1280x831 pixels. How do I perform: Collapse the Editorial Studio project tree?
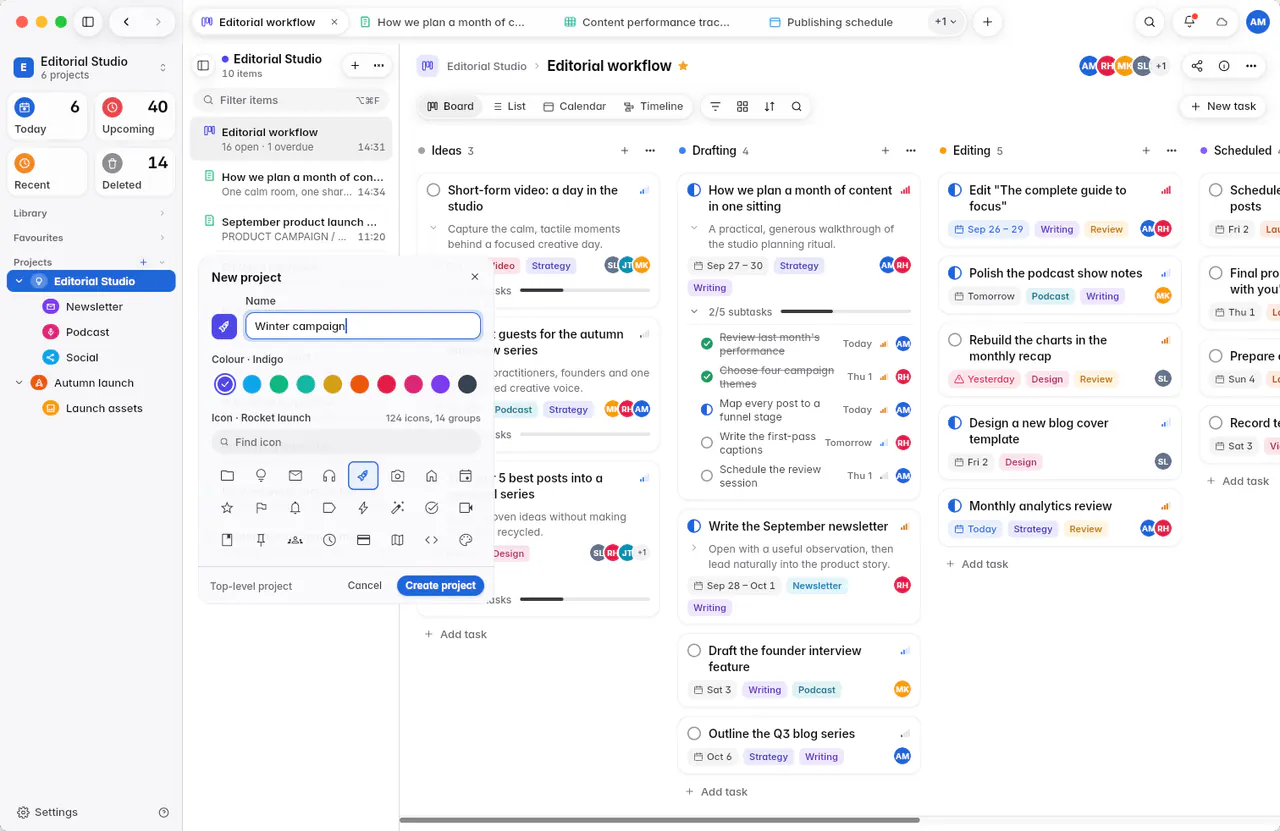19,281
